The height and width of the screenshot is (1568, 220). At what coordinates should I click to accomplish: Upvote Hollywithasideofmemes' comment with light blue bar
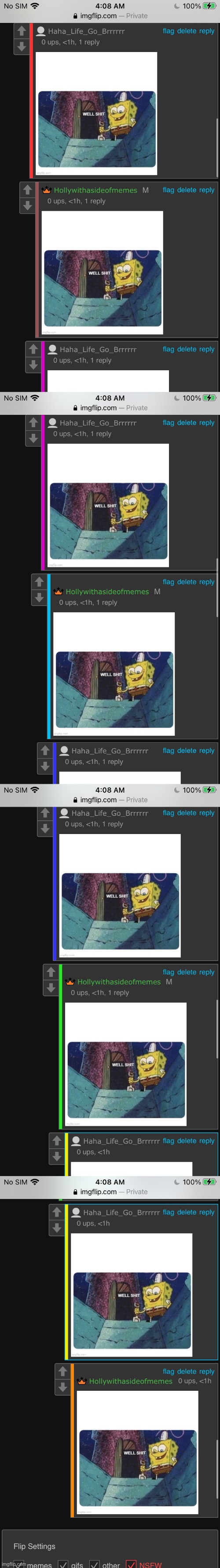point(39,581)
